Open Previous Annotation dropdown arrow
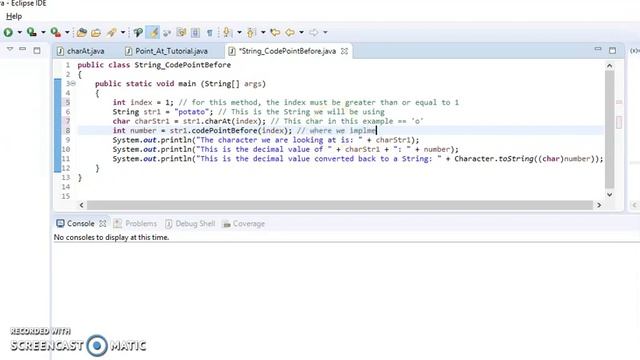 pyautogui.click(x=263, y=32)
